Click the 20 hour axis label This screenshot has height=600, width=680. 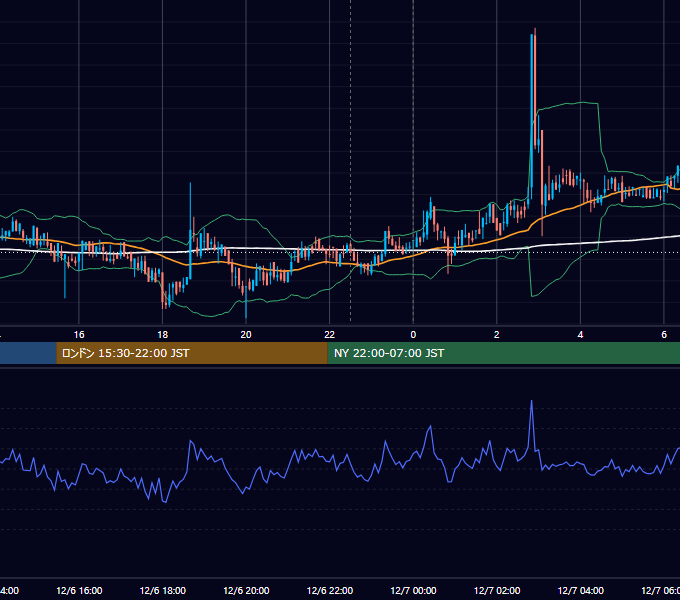246,335
